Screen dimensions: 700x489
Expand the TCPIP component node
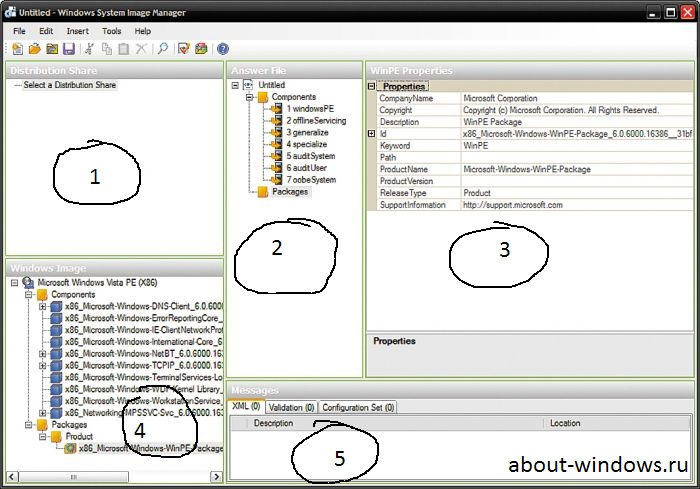point(42,365)
